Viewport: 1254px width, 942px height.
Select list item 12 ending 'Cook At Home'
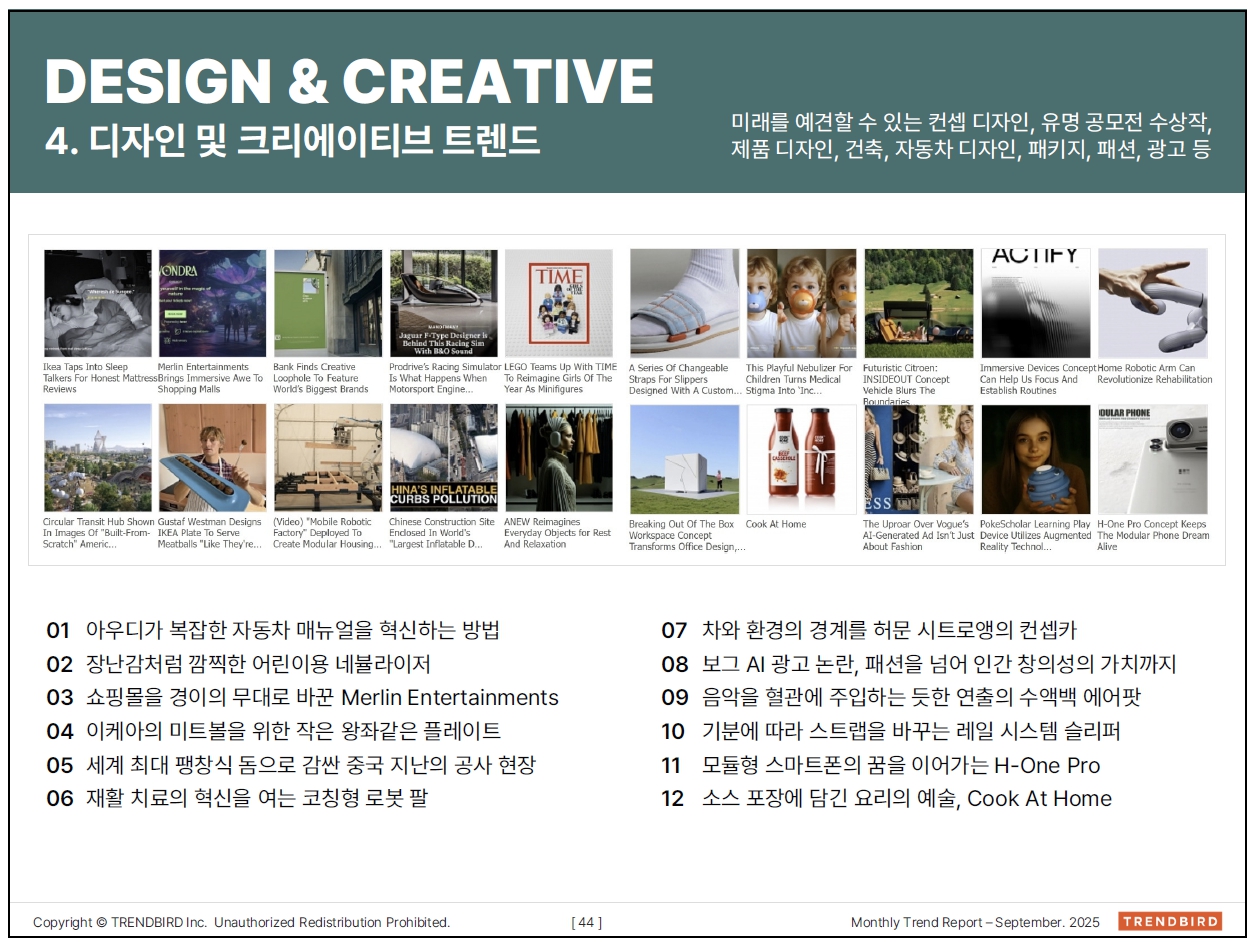[x=886, y=798]
